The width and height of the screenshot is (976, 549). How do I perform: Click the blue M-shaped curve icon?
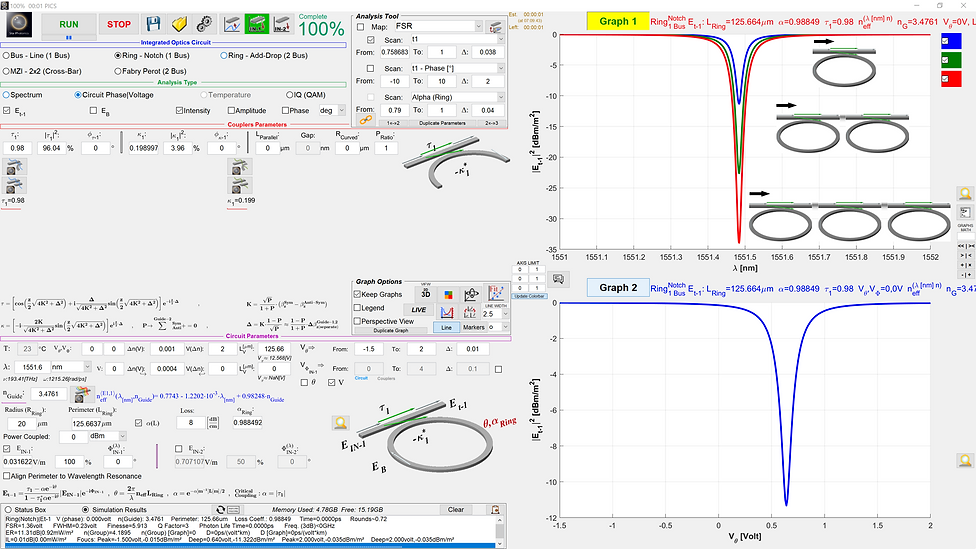447,311
